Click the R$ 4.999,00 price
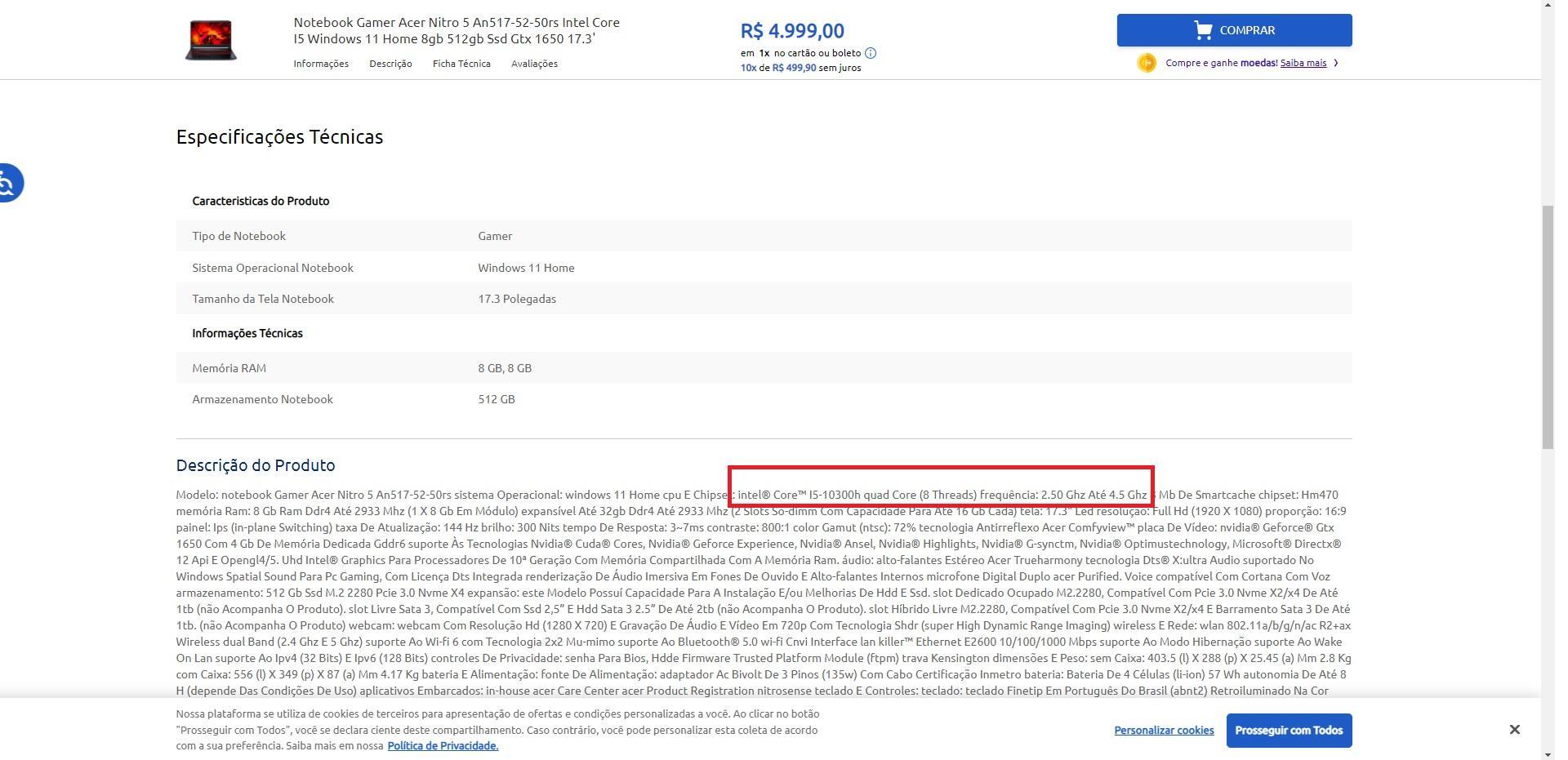This screenshot has height=760, width=1568. click(x=792, y=31)
